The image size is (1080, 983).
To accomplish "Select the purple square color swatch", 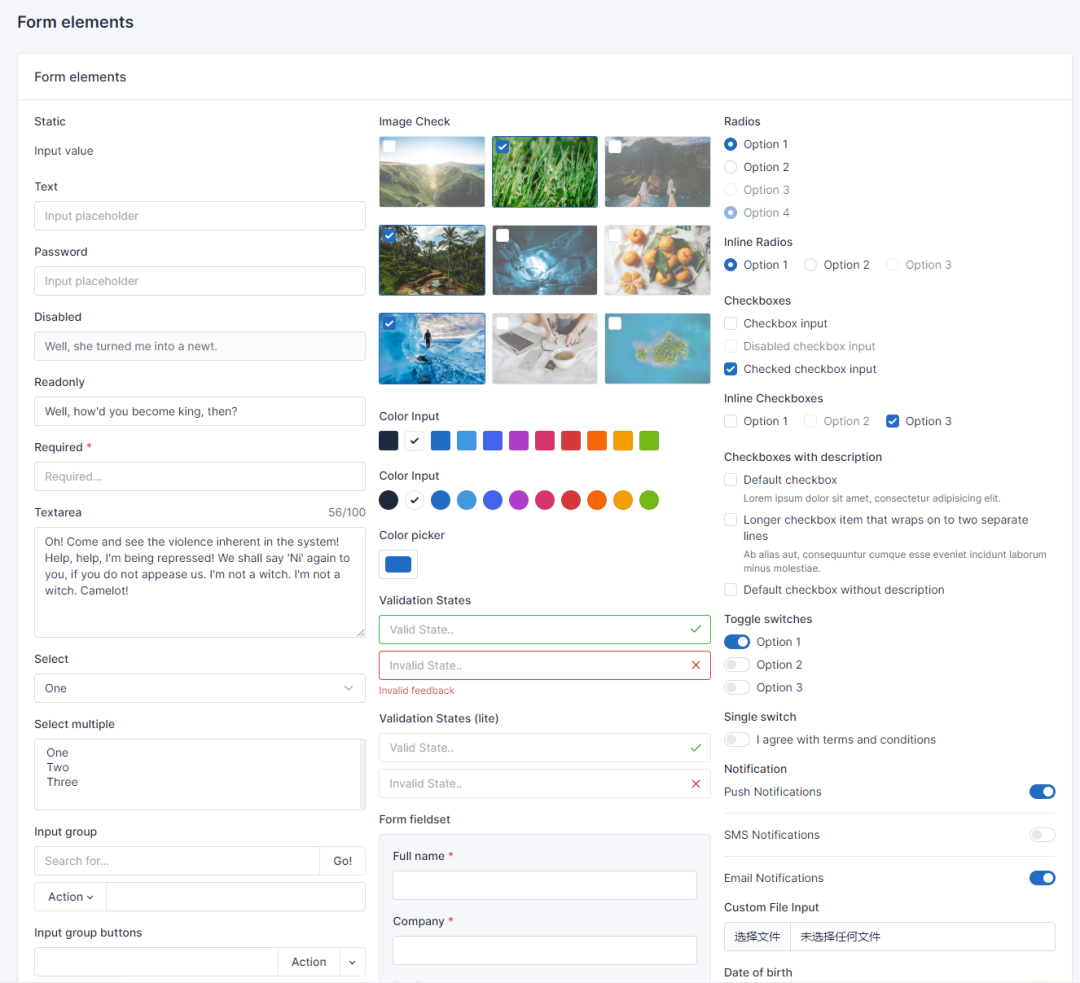I will tap(519, 440).
